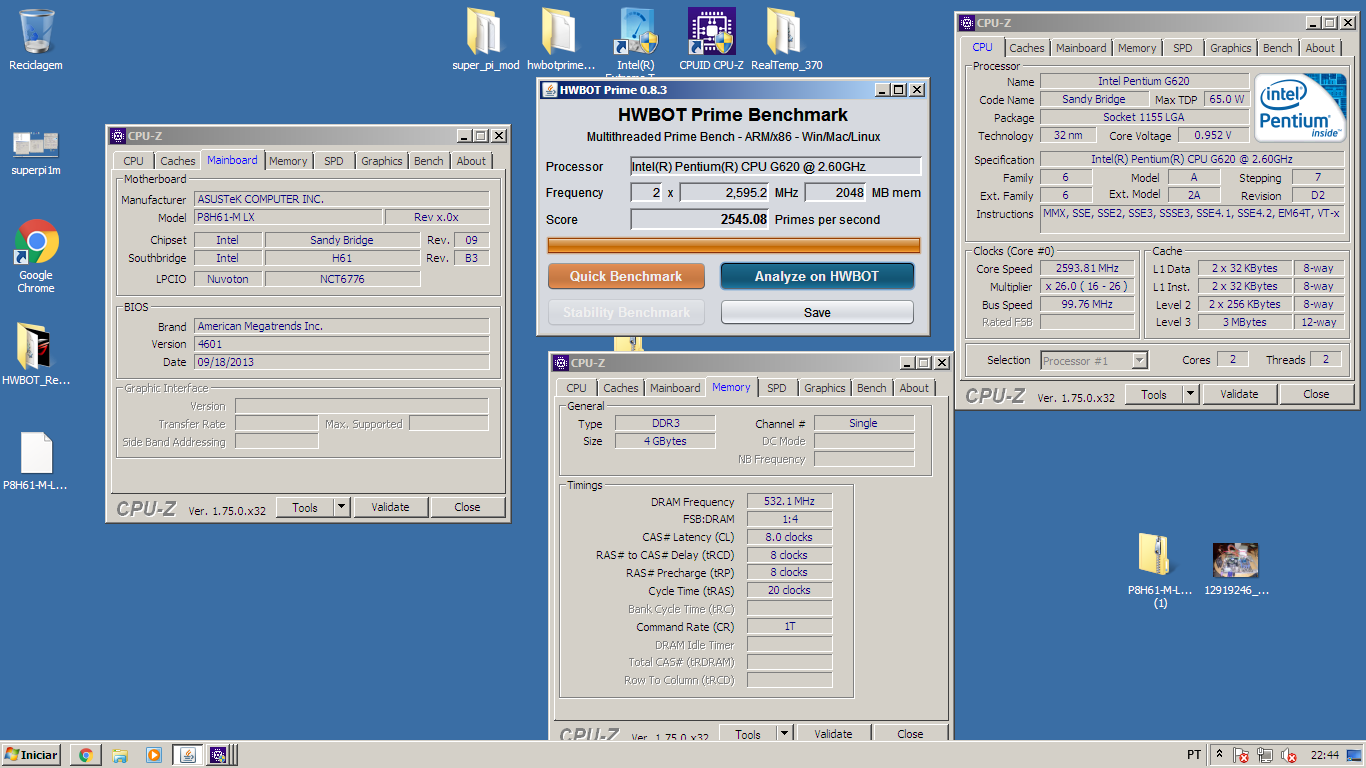Click the Intel Pentium inside logo
The image size is (1366, 768).
pyautogui.click(x=1300, y=107)
